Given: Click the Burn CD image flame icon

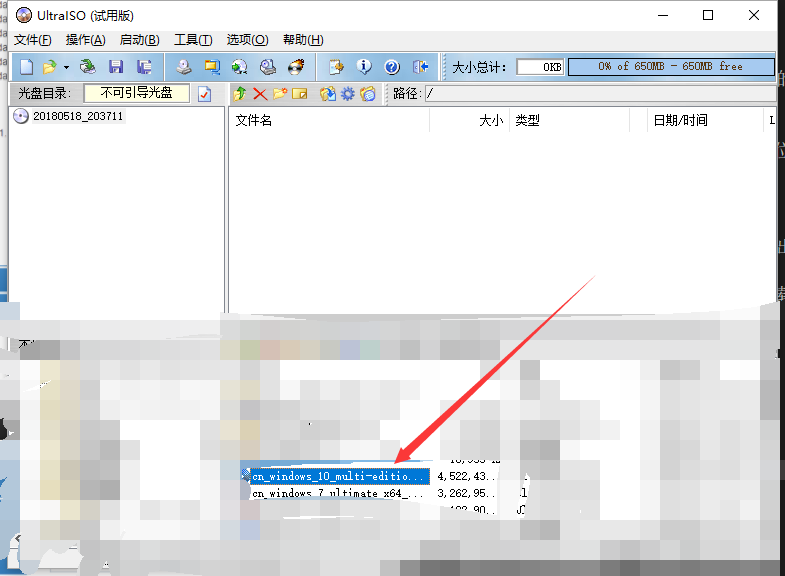Looking at the screenshot, I should point(296,67).
